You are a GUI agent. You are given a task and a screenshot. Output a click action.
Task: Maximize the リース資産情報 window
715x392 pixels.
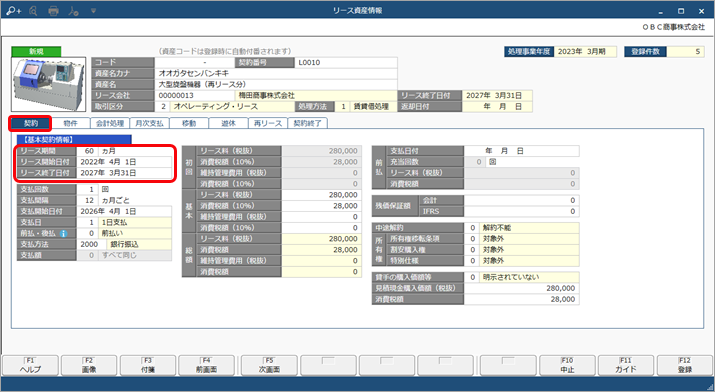click(x=681, y=10)
